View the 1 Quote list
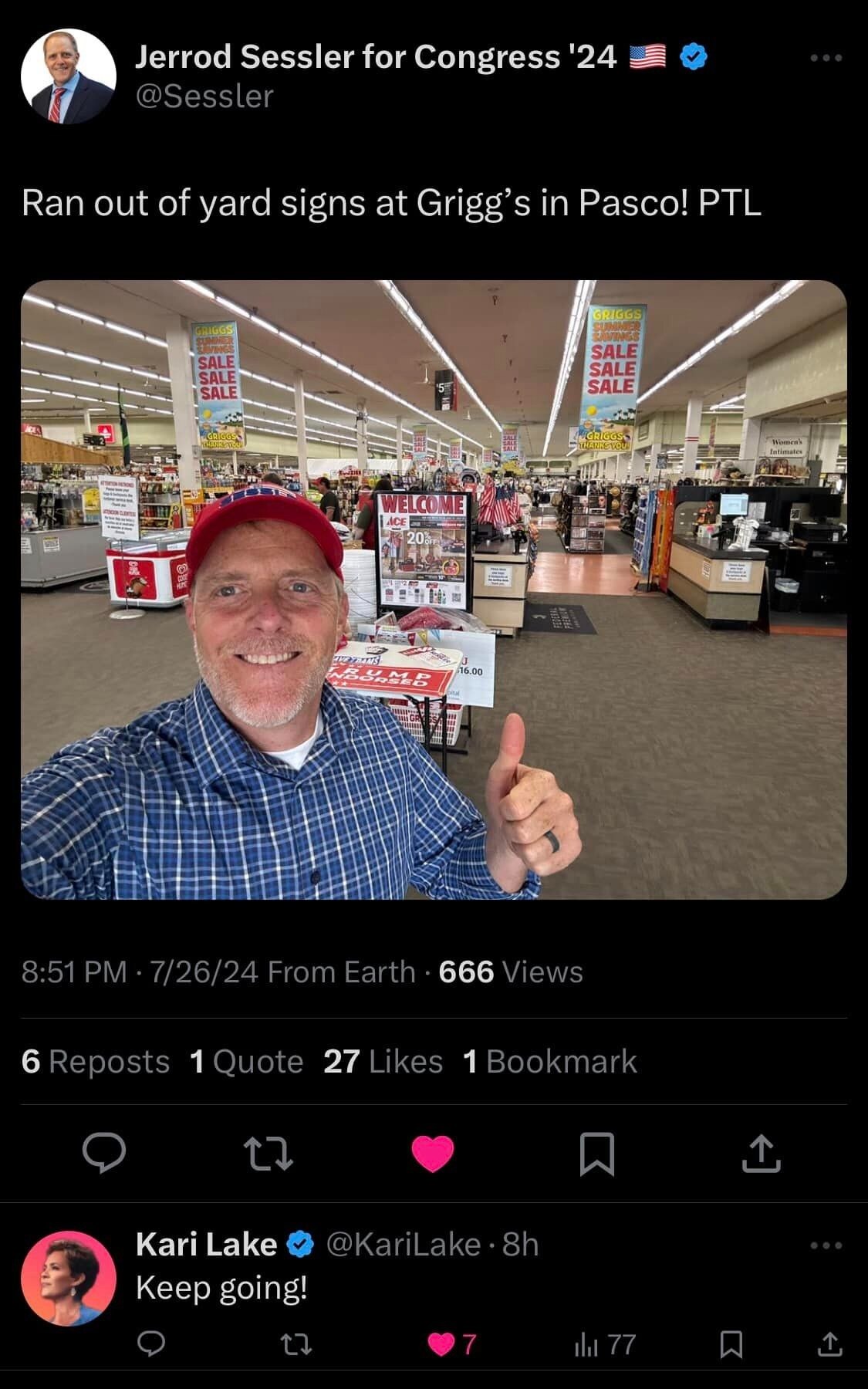The image size is (868, 1389). click(x=247, y=1062)
